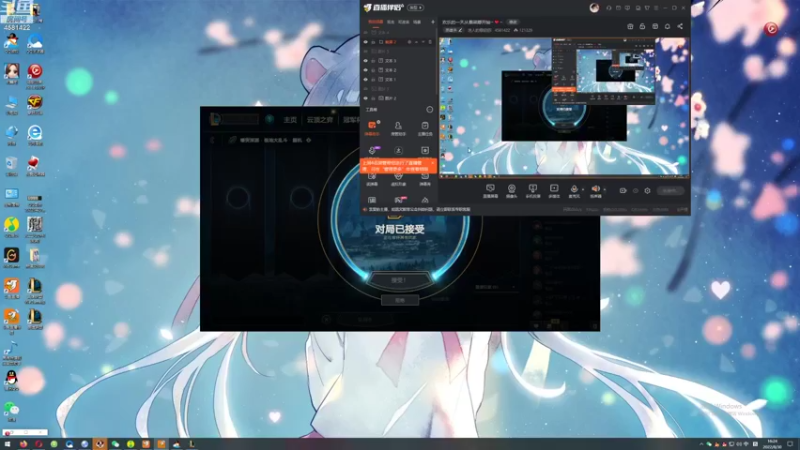Click the stream preview thumbnail
The width and height of the screenshot is (800, 450).
(564, 107)
